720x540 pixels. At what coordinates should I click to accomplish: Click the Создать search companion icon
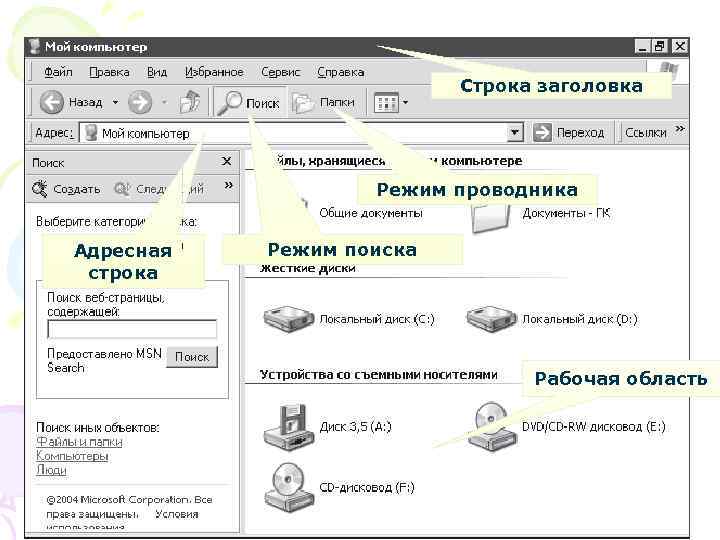pyautogui.click(x=40, y=189)
